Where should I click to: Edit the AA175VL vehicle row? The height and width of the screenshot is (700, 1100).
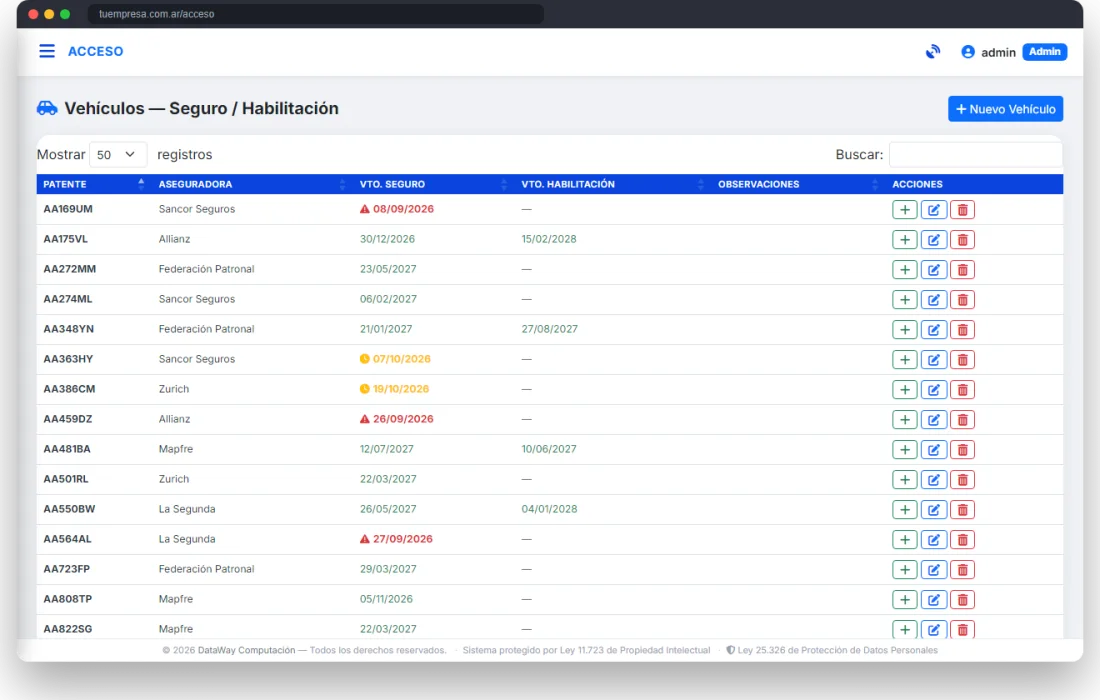click(x=934, y=240)
